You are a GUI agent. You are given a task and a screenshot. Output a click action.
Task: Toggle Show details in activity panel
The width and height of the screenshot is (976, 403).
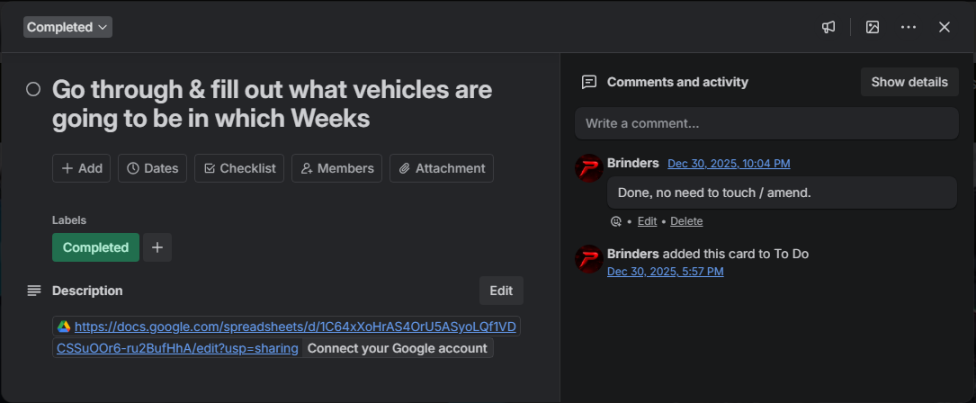click(909, 82)
